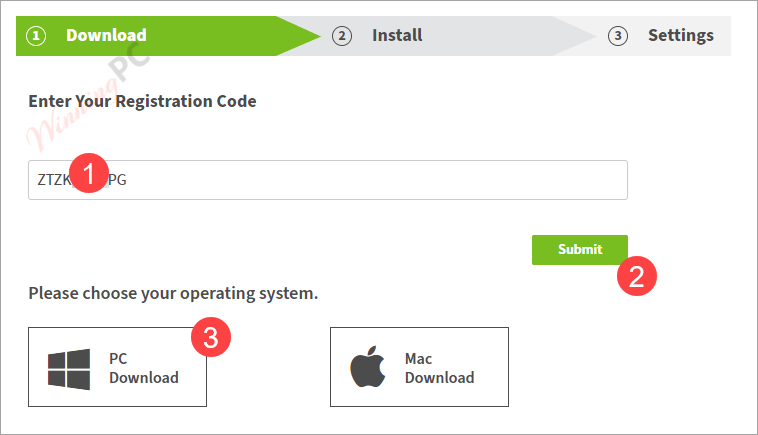758x435 pixels.
Task: Click the circled 1 step icon
Action: click(x=36, y=36)
